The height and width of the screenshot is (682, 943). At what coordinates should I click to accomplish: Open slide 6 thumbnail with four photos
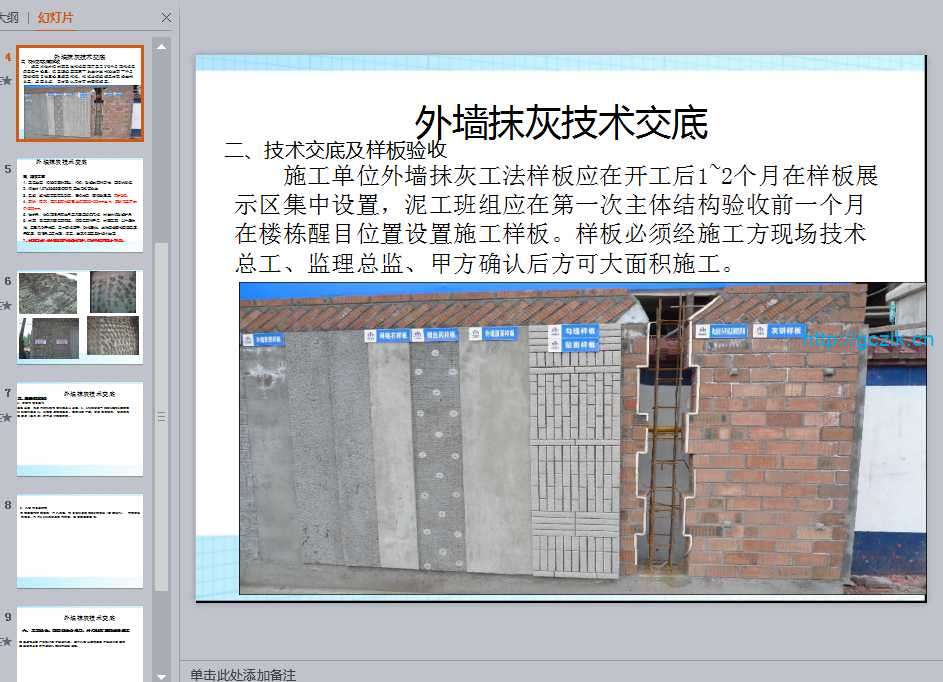coord(80,316)
